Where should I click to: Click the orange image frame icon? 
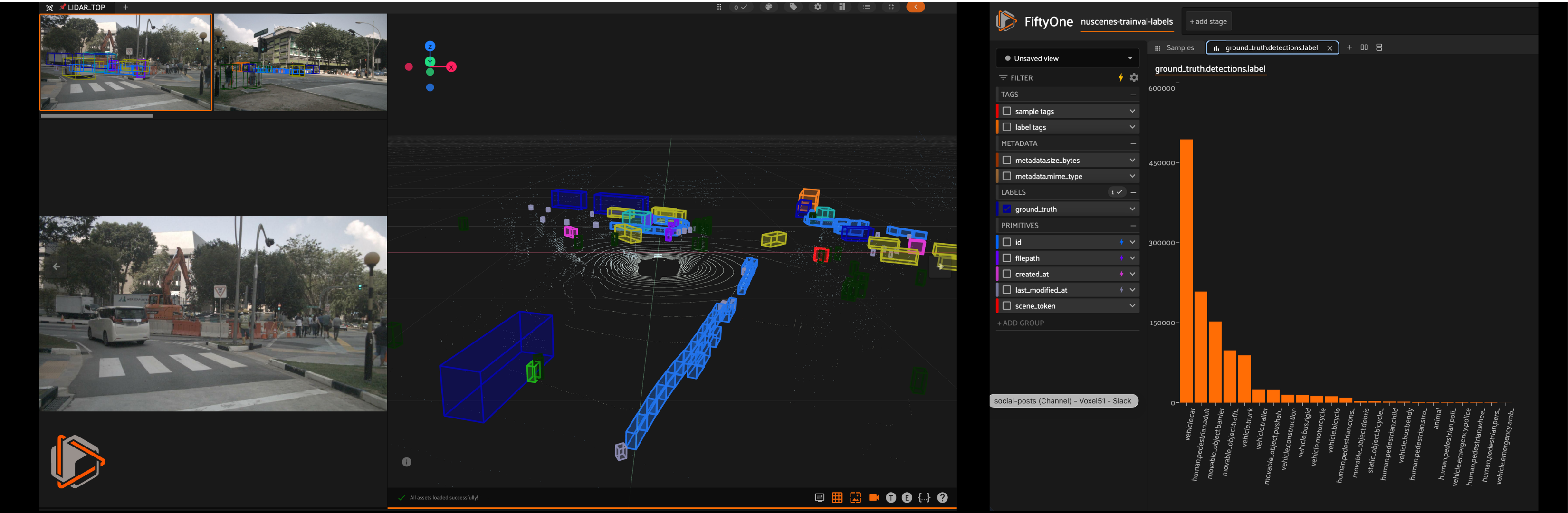pyautogui.click(x=855, y=498)
